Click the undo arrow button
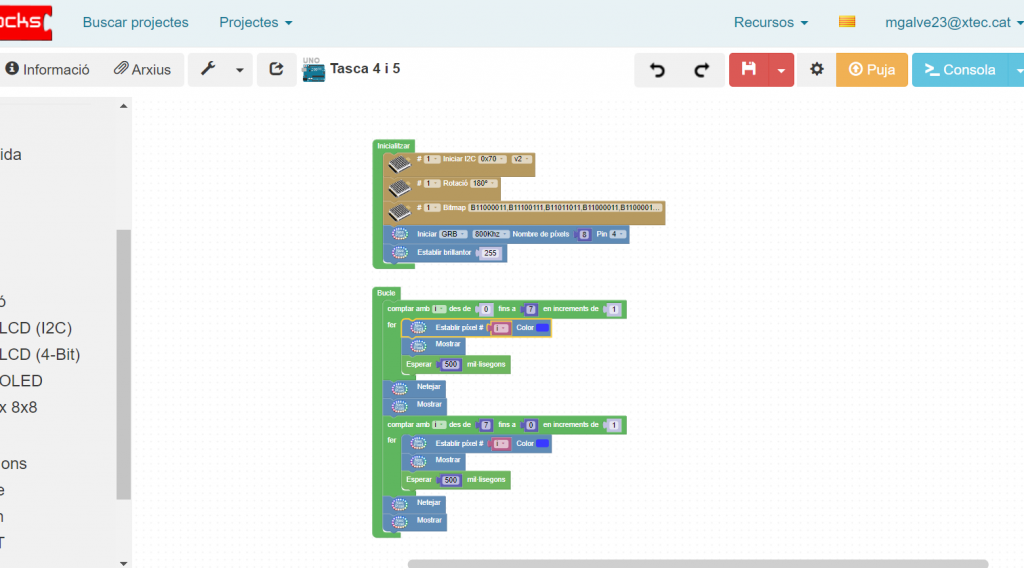The width and height of the screenshot is (1024, 568). tap(657, 70)
